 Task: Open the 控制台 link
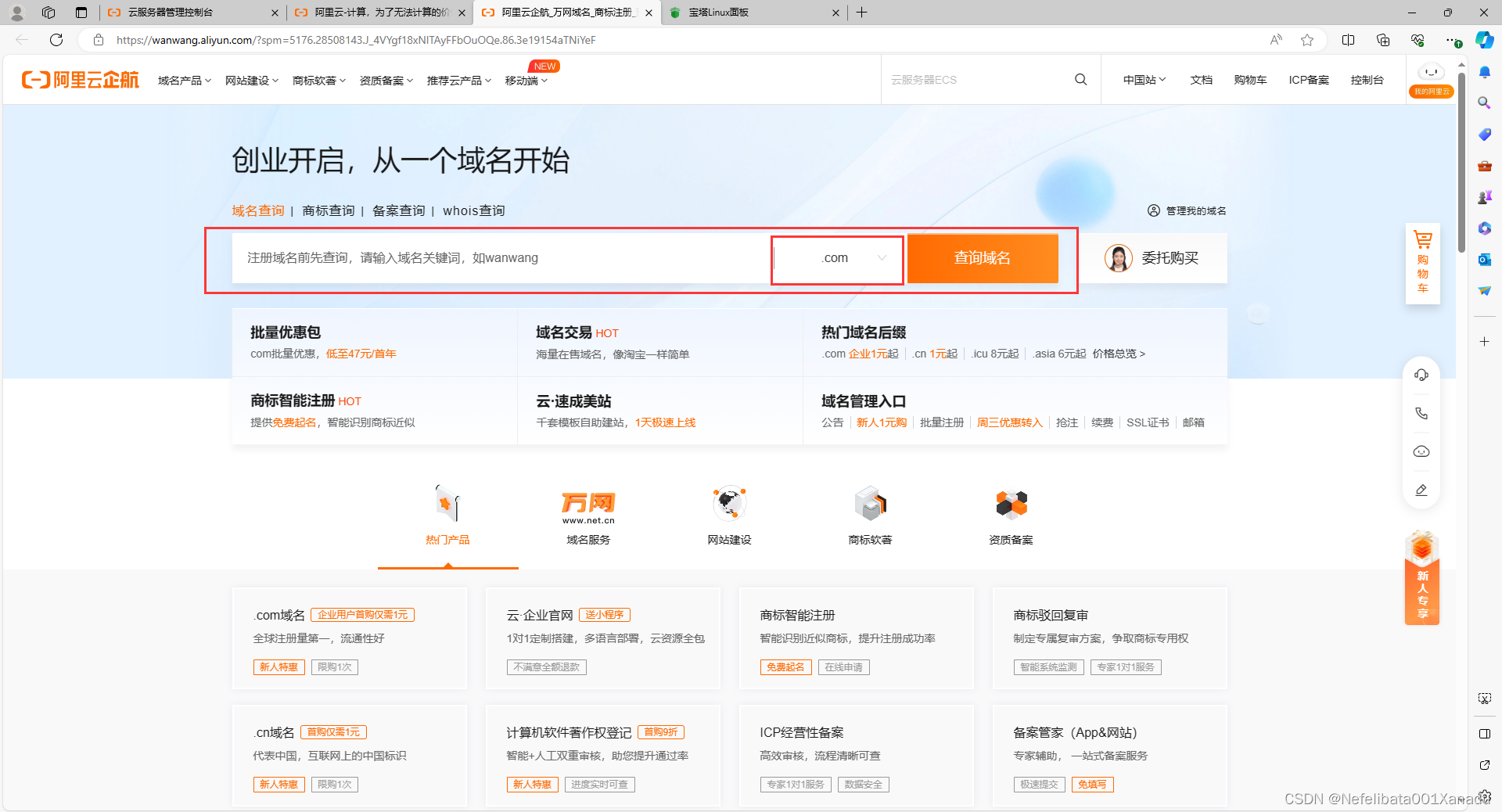[1367, 80]
